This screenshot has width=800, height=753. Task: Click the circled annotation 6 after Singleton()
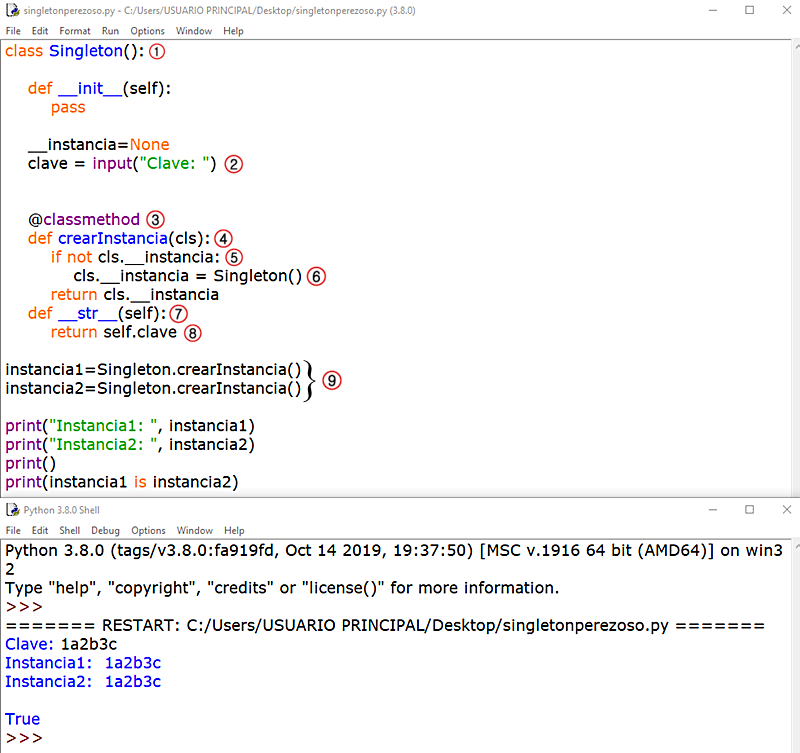click(316, 276)
